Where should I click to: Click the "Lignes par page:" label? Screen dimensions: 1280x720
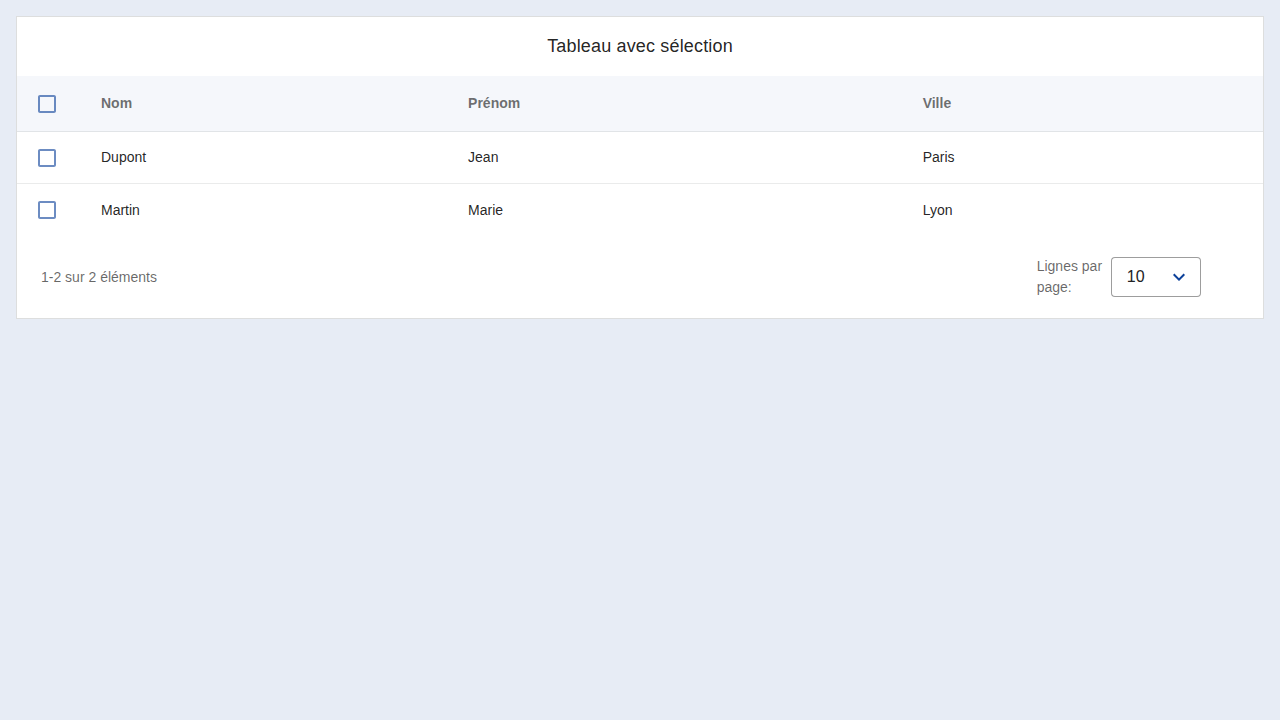pyautogui.click(x=1070, y=277)
